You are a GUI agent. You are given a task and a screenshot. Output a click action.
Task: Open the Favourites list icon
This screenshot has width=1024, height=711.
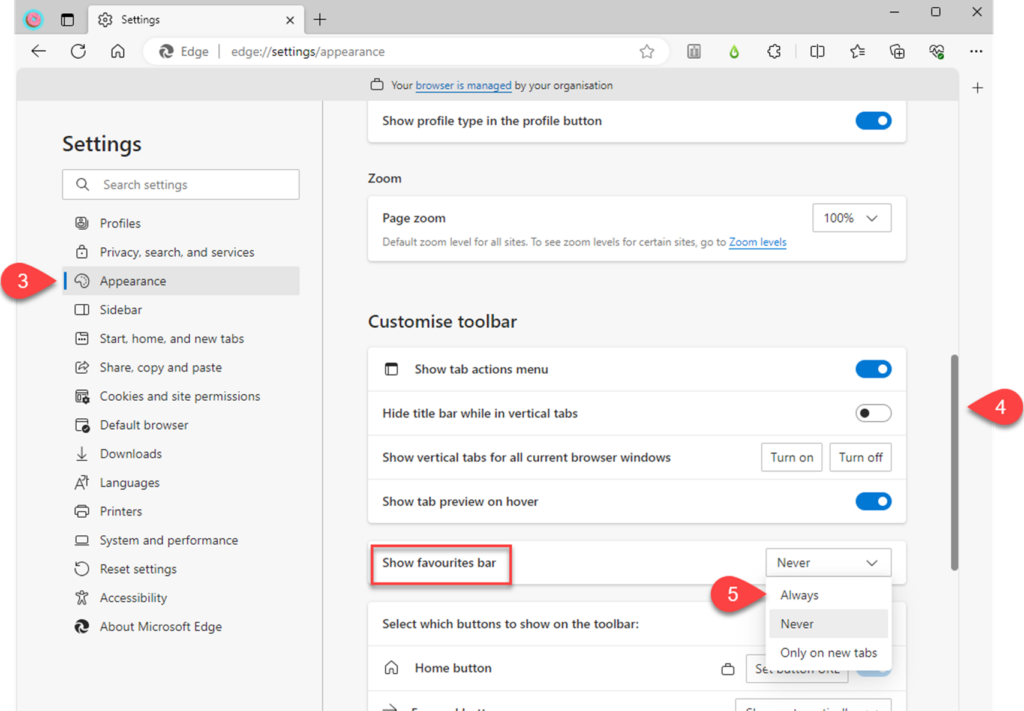coord(857,52)
